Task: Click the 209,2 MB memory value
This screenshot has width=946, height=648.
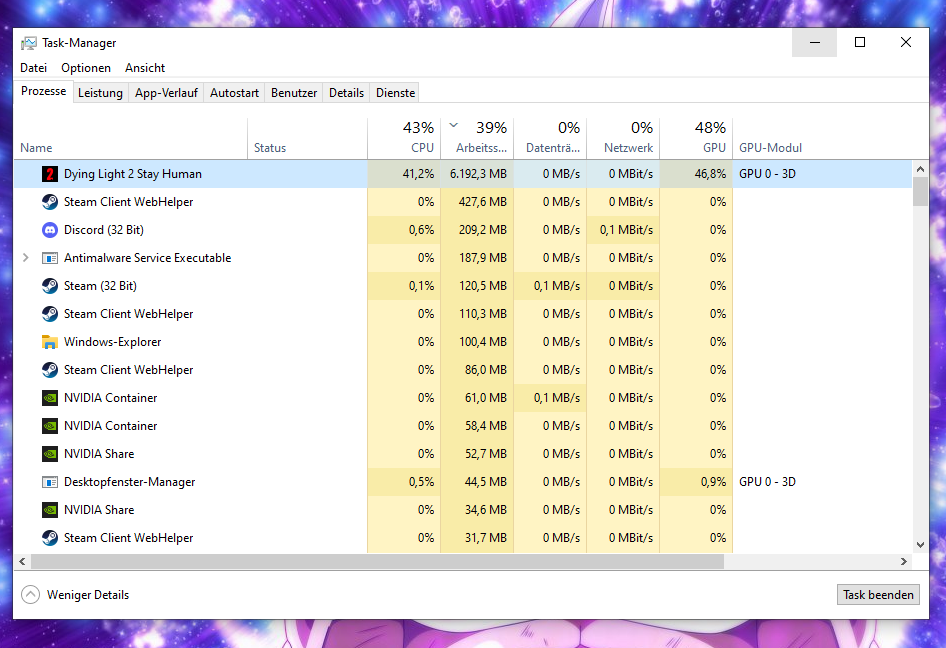Action: (x=483, y=230)
